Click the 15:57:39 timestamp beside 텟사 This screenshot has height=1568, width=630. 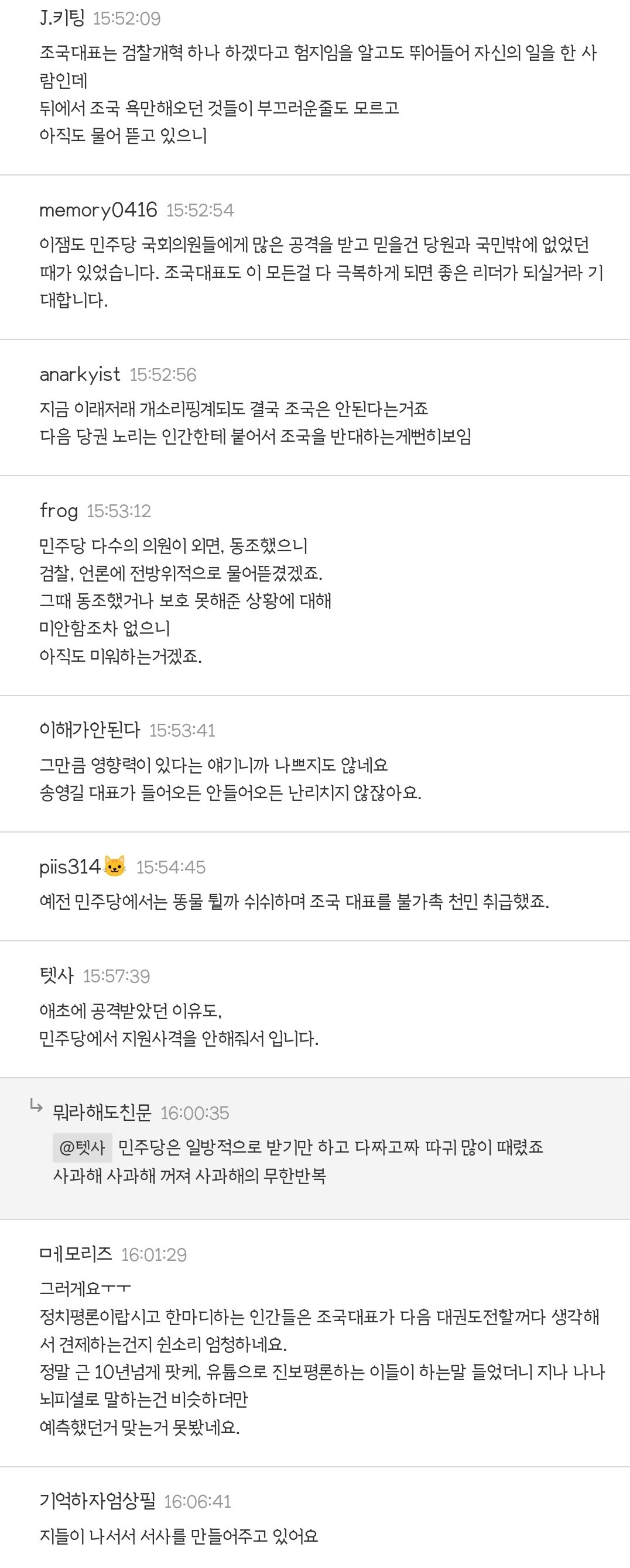pyautogui.click(x=117, y=976)
